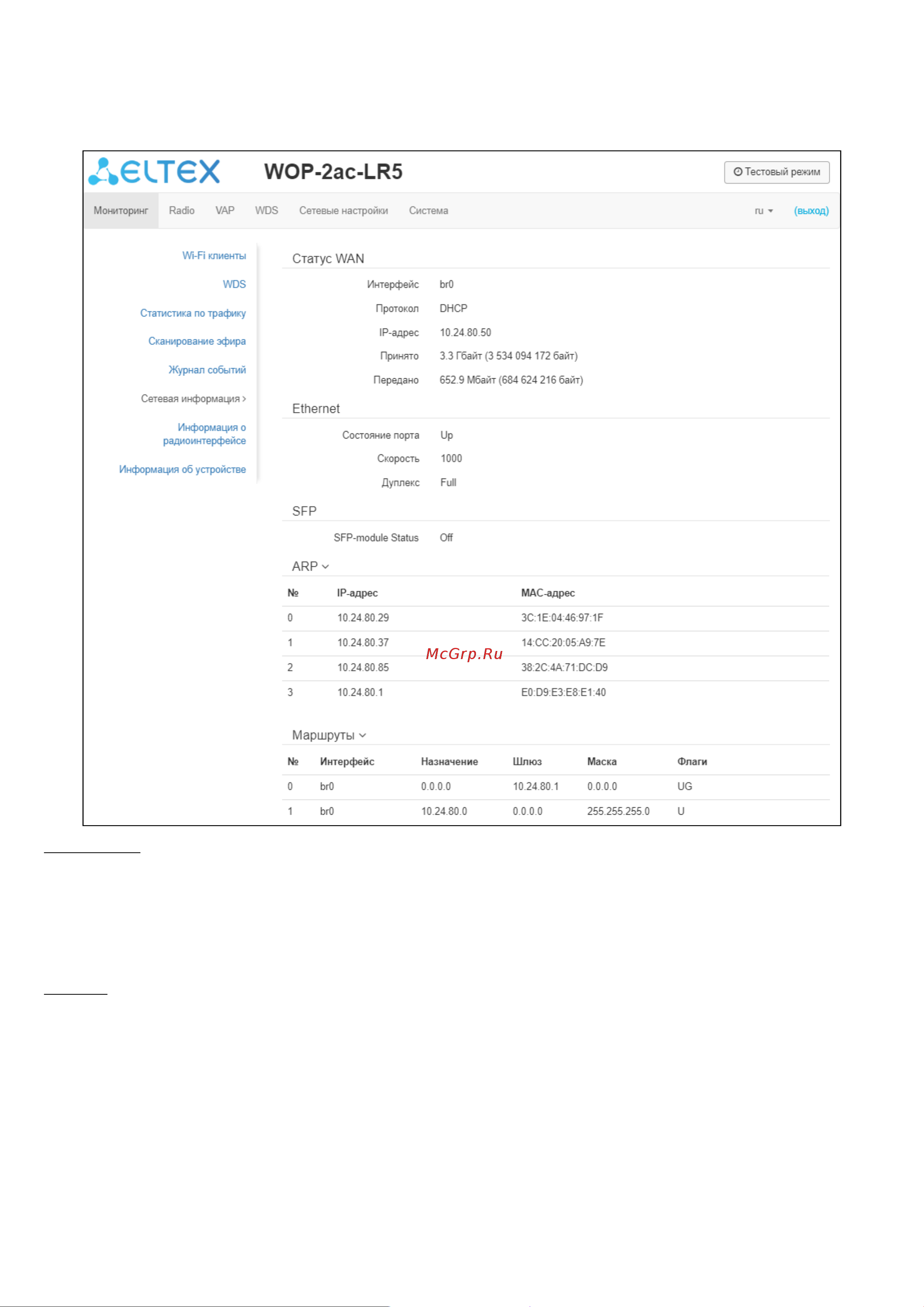Click ARP entry 10.24.80.29
The width and height of the screenshot is (924, 1307).
click(x=363, y=618)
